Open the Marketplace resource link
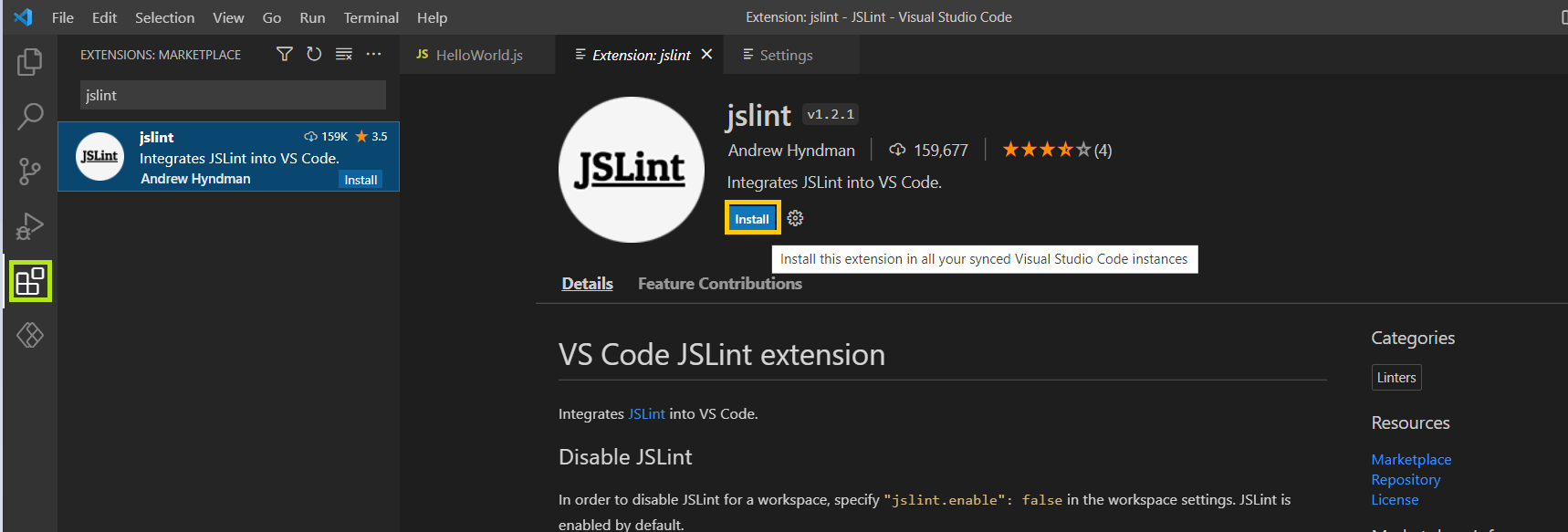 (1411, 460)
